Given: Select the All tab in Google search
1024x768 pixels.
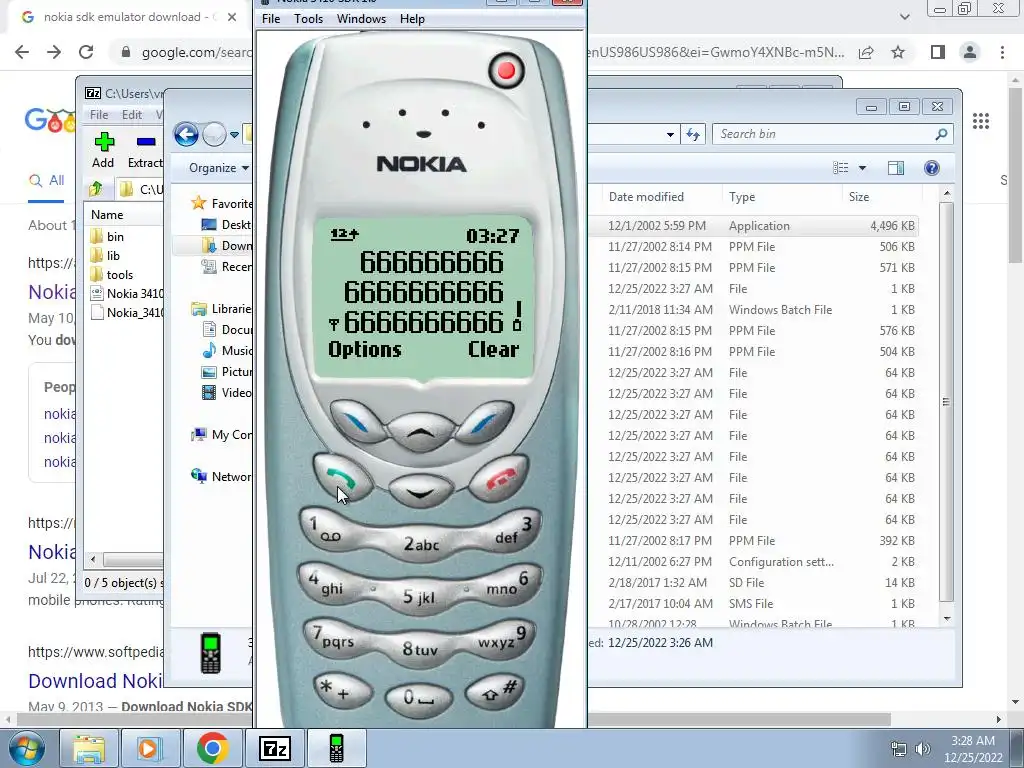Looking at the screenshot, I should 46,180.
